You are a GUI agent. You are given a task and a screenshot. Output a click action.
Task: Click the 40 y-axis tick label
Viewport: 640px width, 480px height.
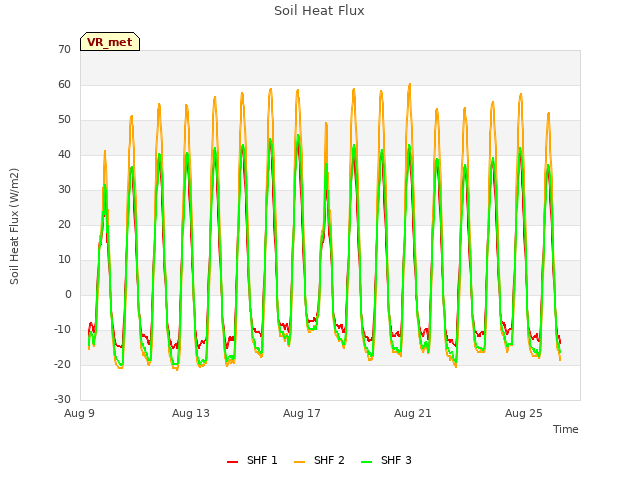click(x=64, y=154)
